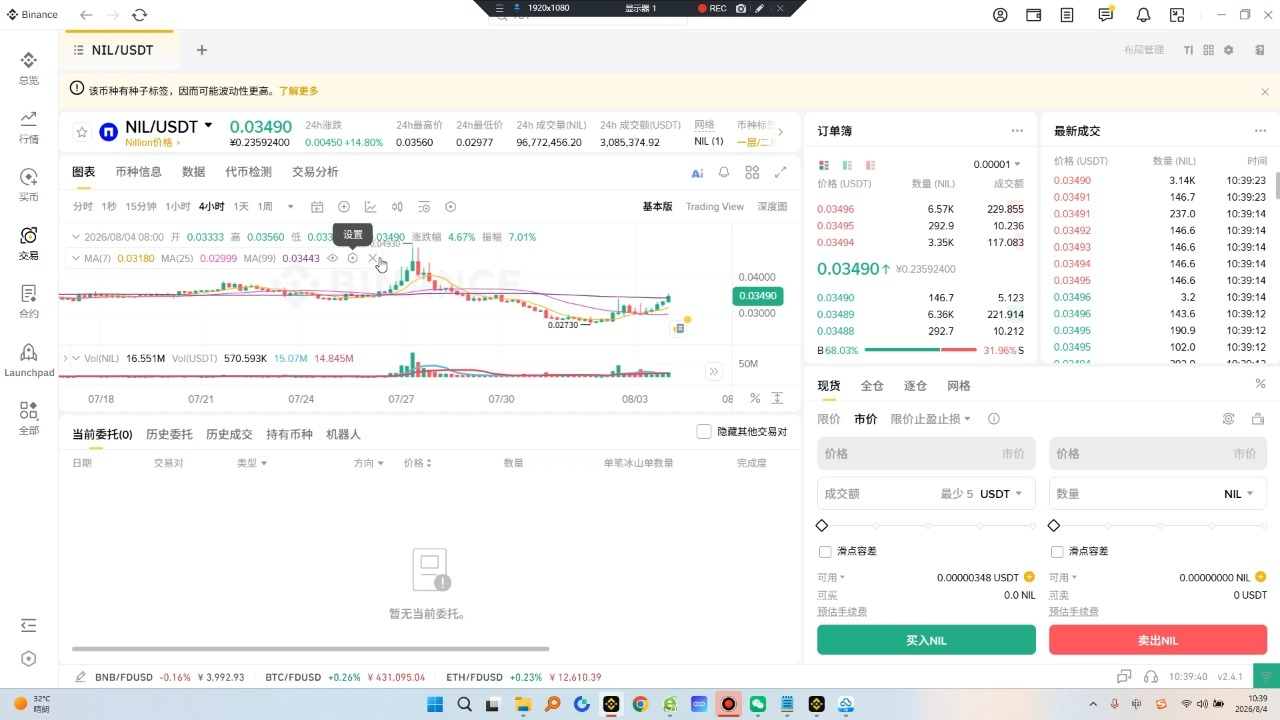Click the 成交额 amount input field
Viewport: 1280px width, 720px height.
click(x=926, y=494)
